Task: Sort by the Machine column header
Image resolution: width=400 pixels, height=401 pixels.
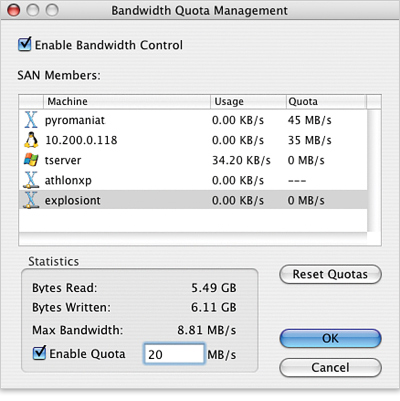Action: 127,101
